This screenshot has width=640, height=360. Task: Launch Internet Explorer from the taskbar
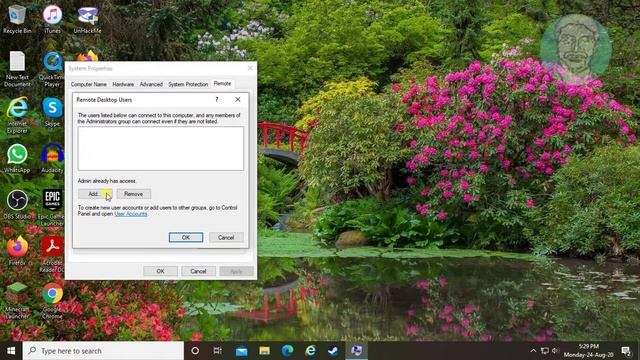click(311, 351)
